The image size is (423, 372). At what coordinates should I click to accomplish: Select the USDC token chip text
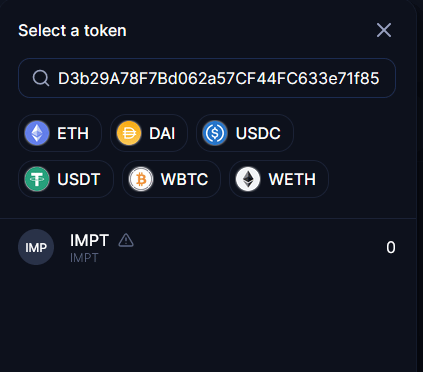pyautogui.click(x=258, y=133)
